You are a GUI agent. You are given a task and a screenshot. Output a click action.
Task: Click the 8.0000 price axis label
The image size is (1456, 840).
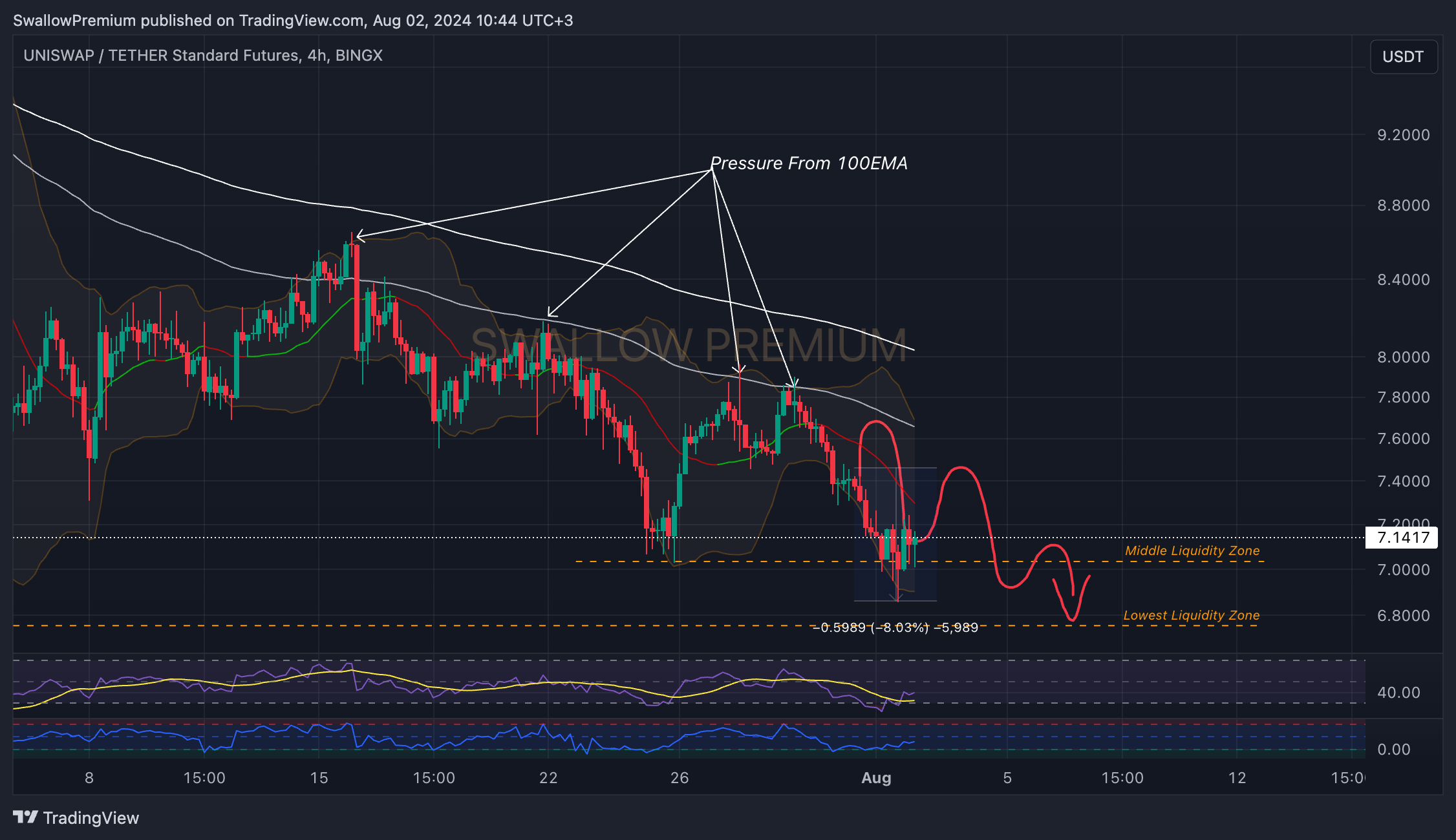[1404, 357]
